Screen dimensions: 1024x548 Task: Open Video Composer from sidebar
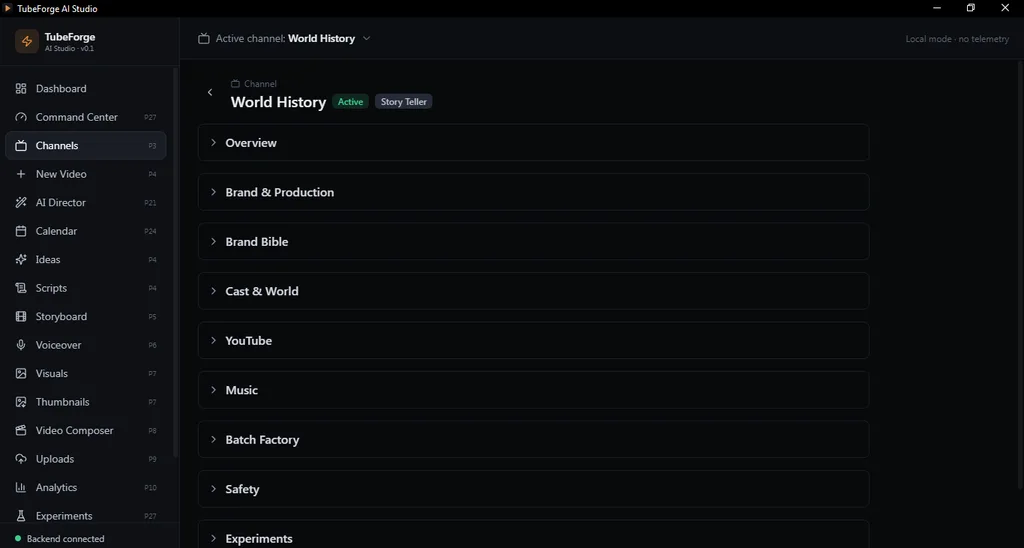[86, 430]
